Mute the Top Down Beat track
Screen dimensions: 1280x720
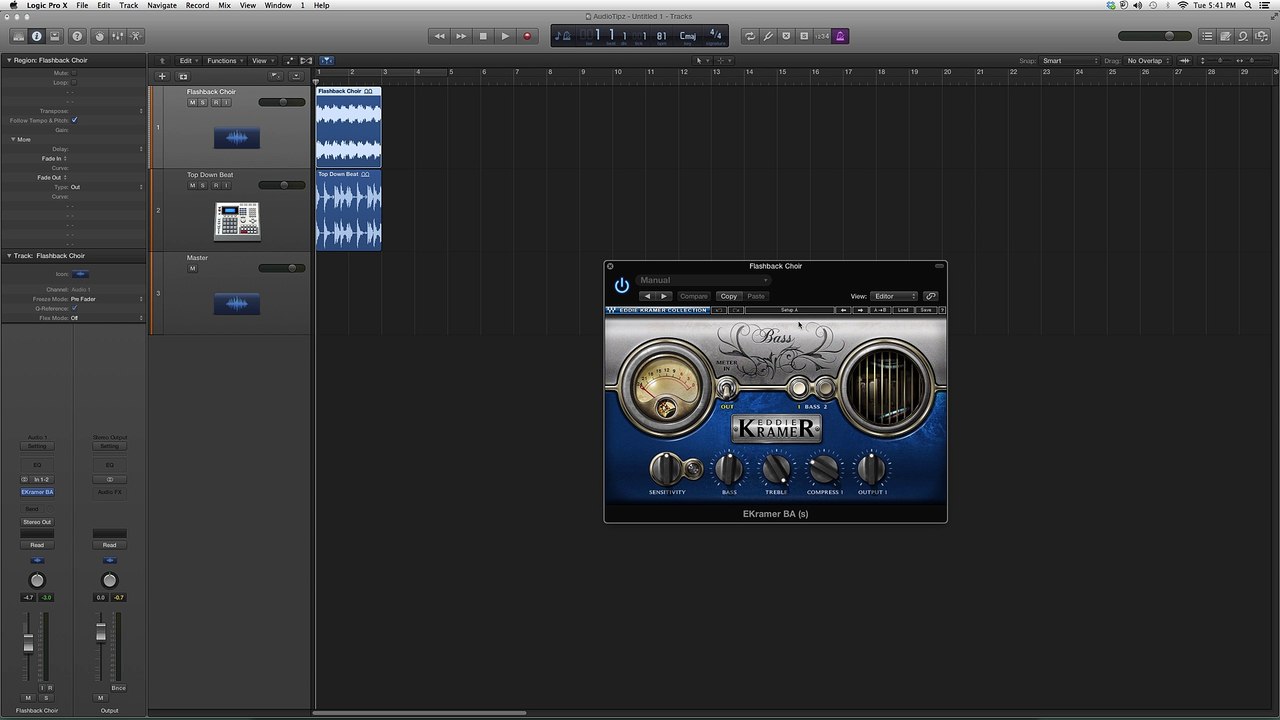click(x=192, y=185)
